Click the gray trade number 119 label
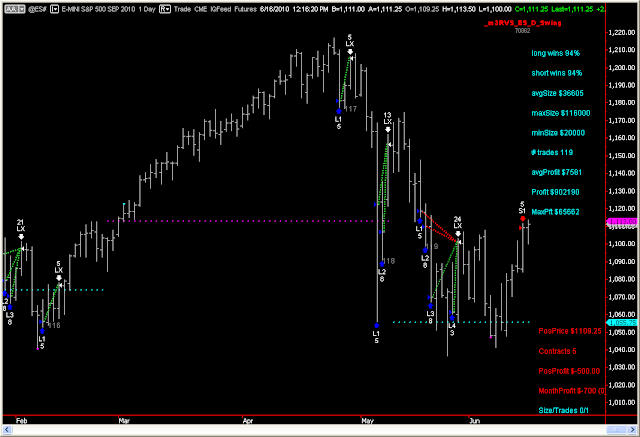The height and width of the screenshot is (437, 640). pyautogui.click(x=433, y=246)
